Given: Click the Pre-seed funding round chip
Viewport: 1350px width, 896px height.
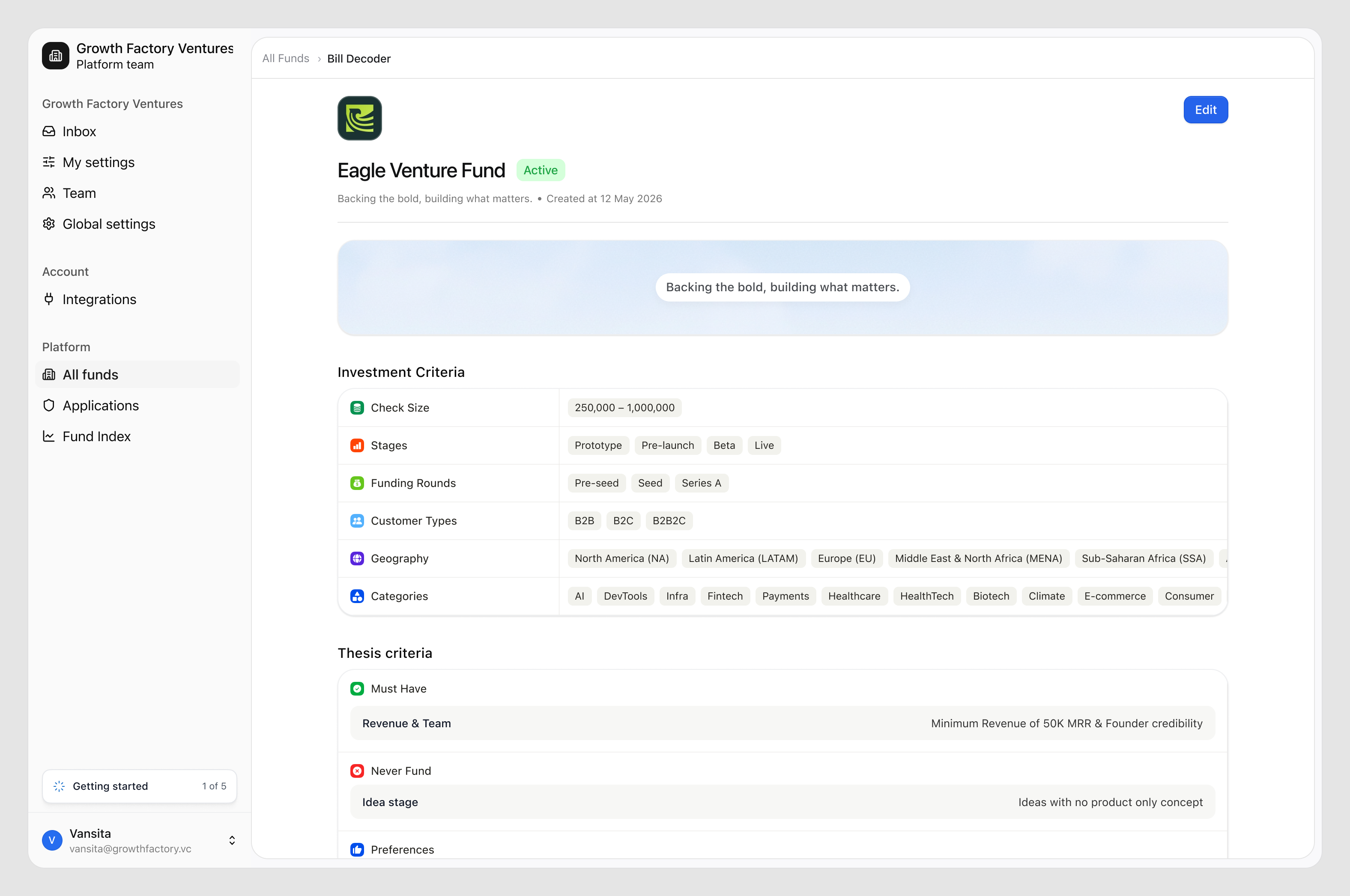Looking at the screenshot, I should tap(597, 484).
